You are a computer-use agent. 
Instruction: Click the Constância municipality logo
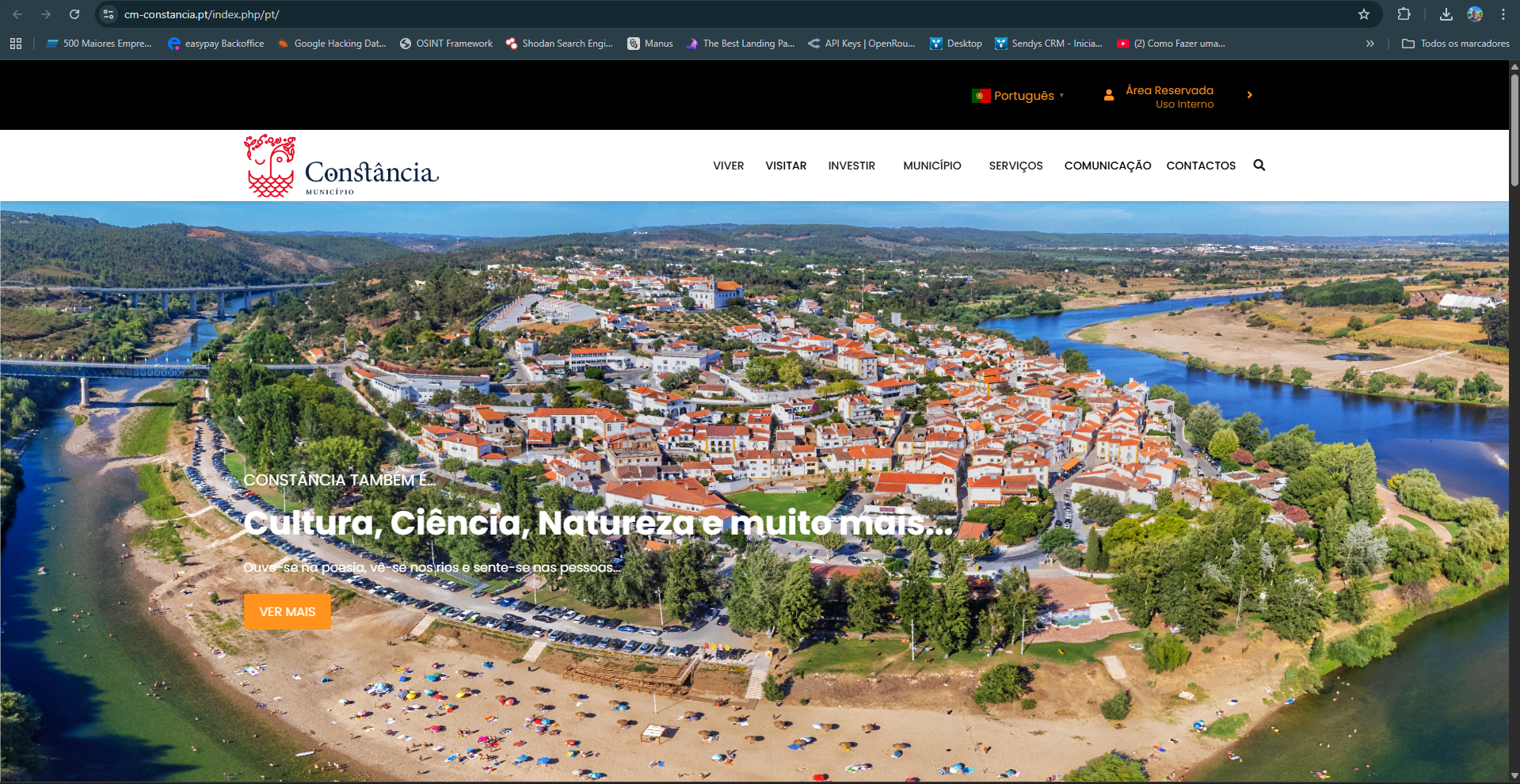point(341,166)
